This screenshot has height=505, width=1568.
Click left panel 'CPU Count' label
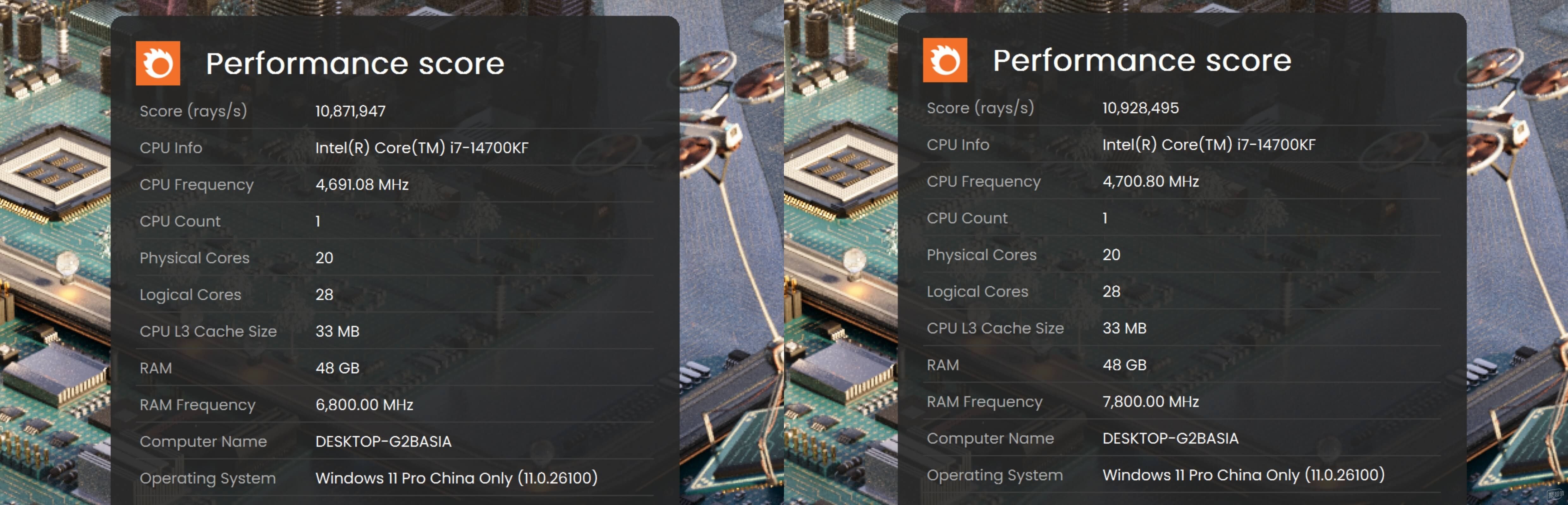(x=180, y=222)
